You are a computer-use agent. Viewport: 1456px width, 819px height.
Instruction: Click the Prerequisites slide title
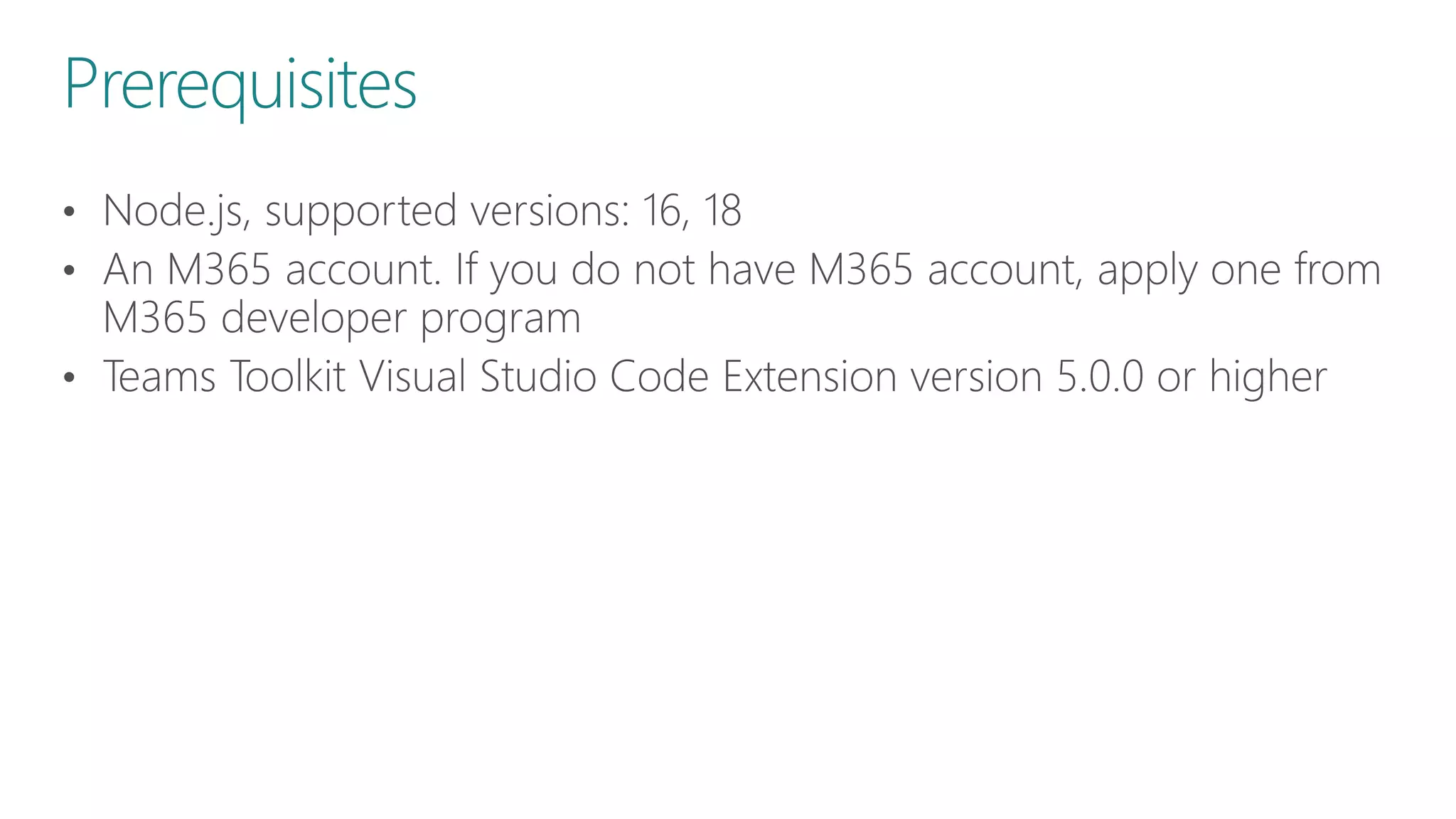point(240,85)
